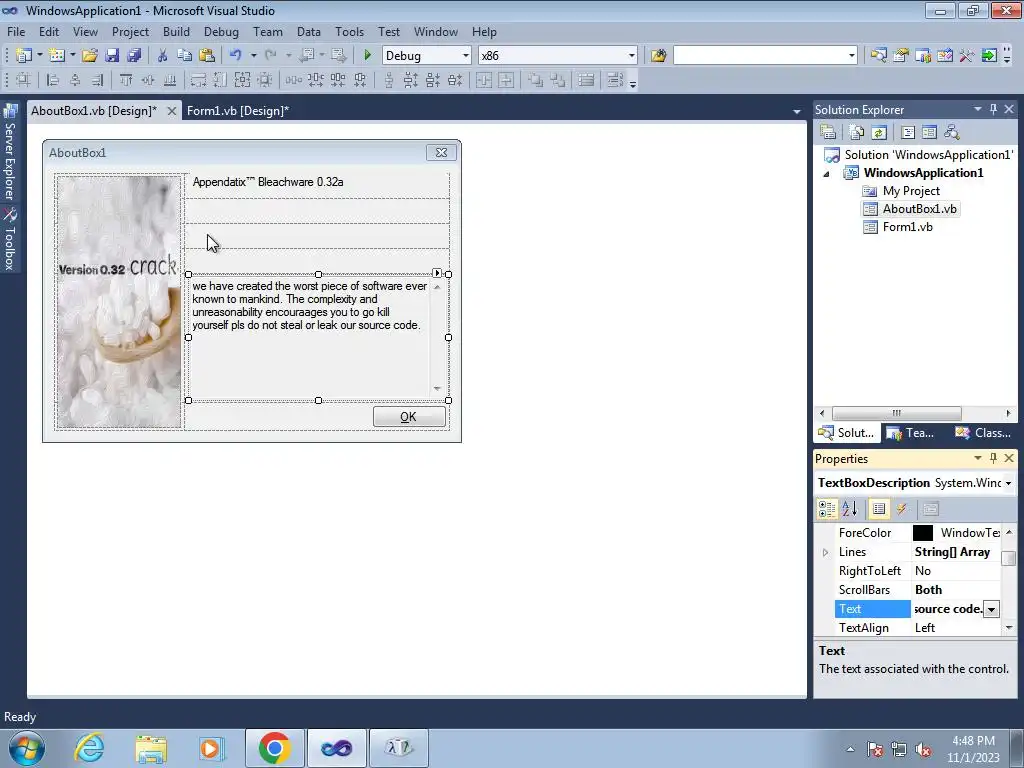Toggle Categorized view in Properties panel
Viewport: 1024px width, 768px height.
pyautogui.click(x=827, y=509)
